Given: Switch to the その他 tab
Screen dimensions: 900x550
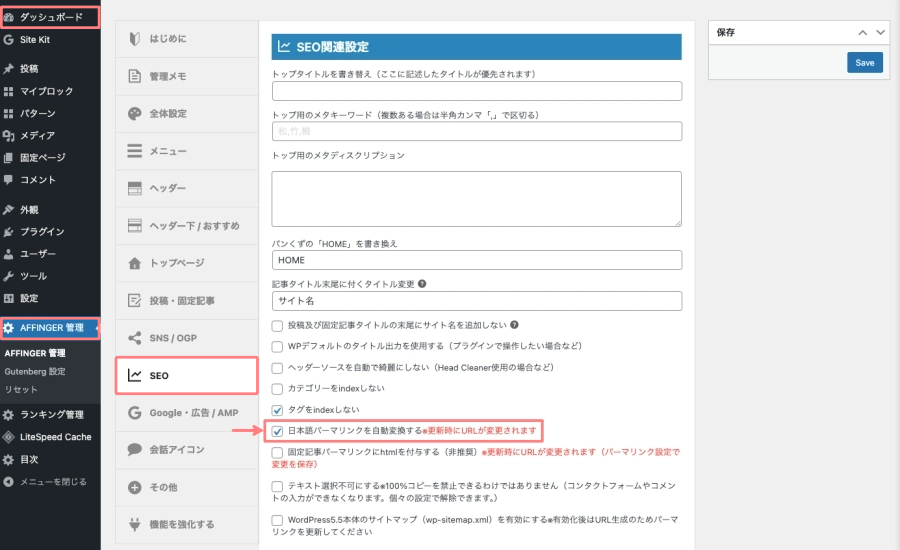Looking at the screenshot, I should tap(187, 487).
